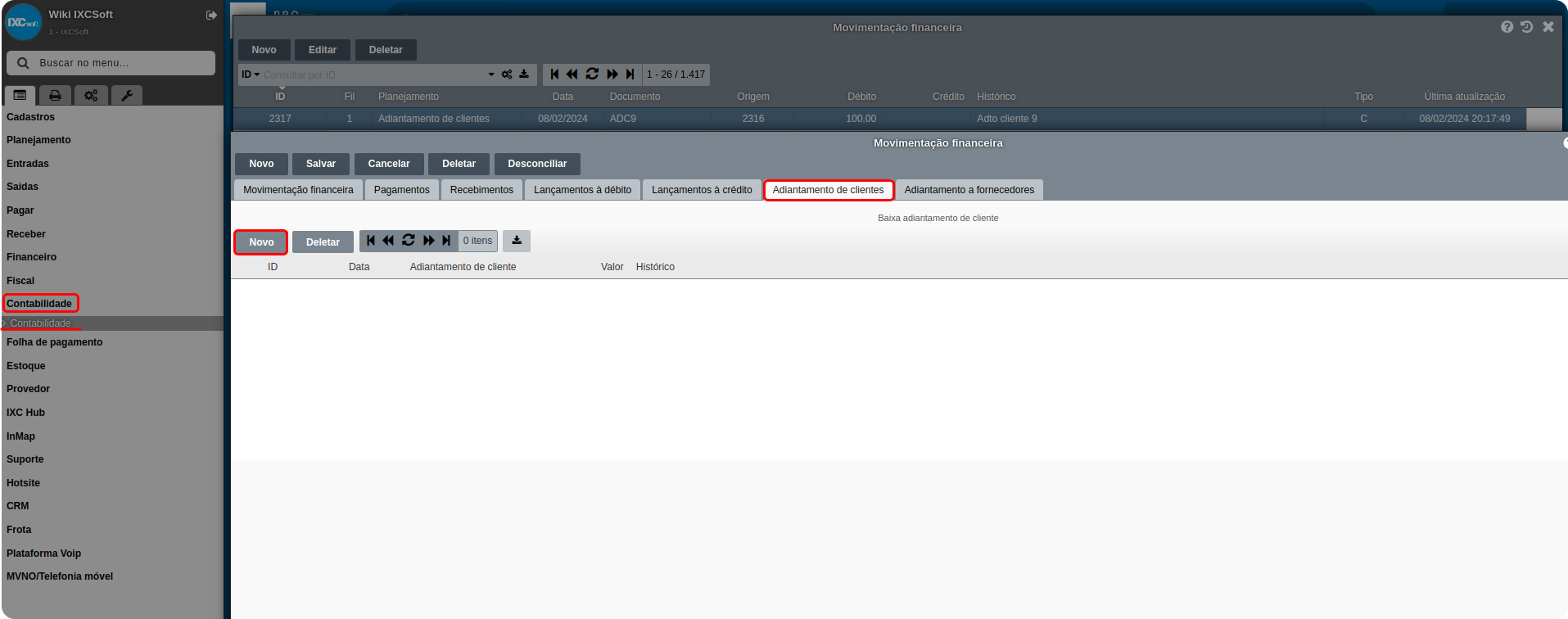Go to last page in Baixa adiantamento grid
Screen dimensions: 1568x619
446,241
